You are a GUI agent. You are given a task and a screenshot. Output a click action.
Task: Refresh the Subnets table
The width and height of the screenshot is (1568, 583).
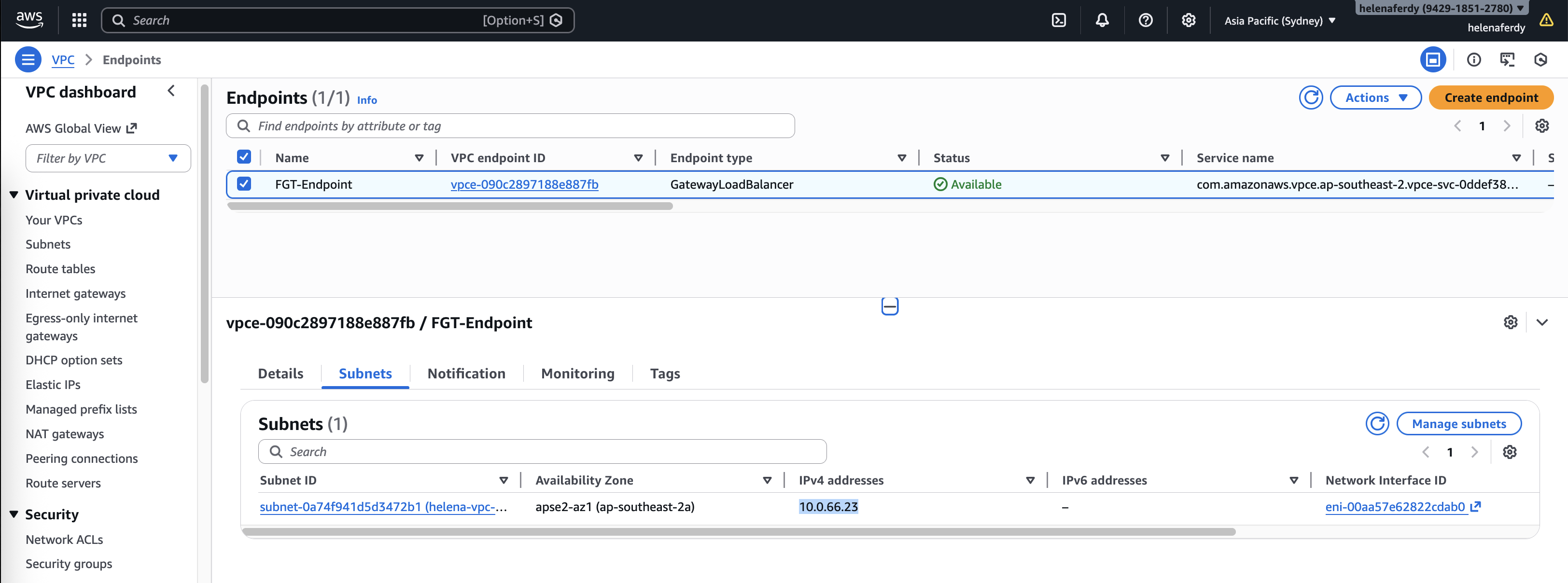(x=1377, y=424)
